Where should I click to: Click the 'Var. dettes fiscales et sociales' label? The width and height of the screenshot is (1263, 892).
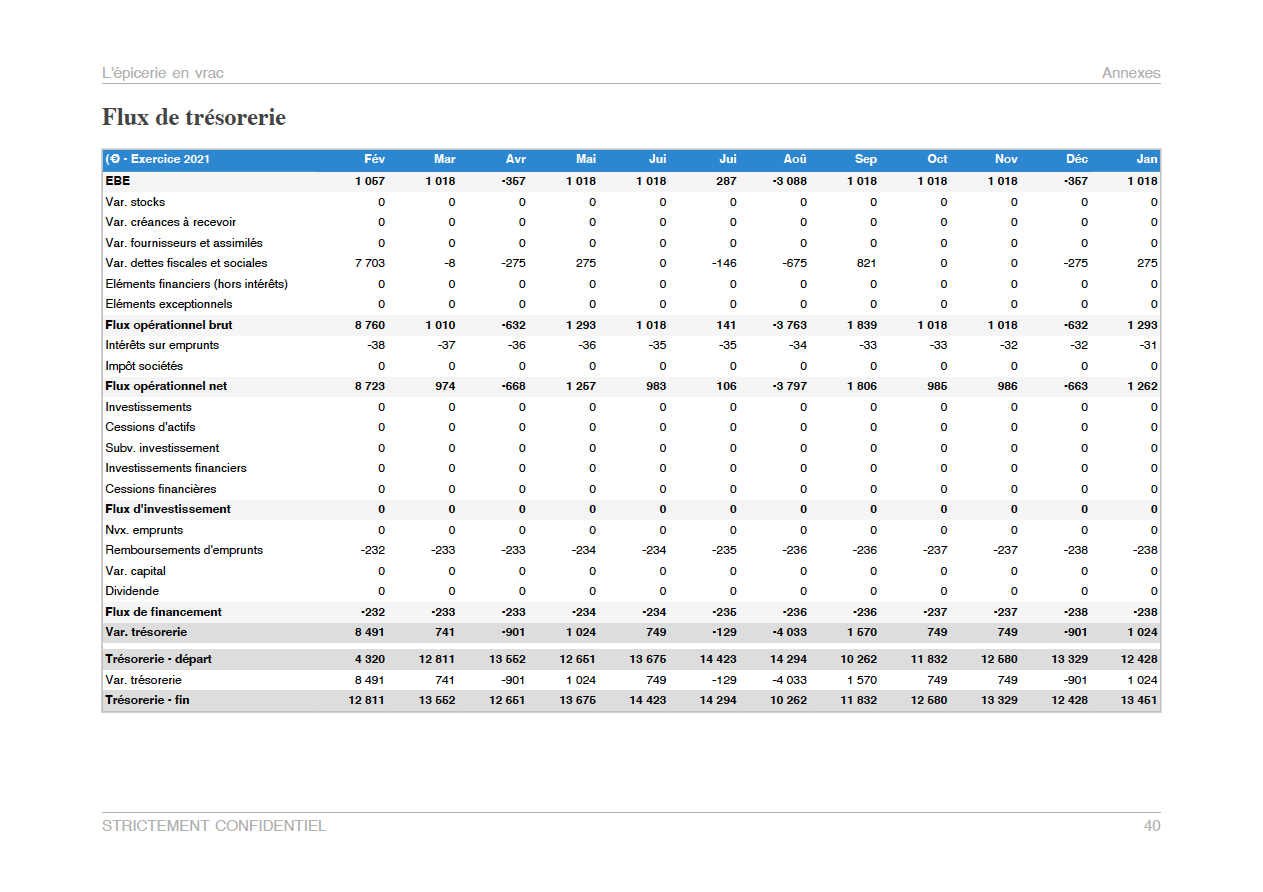(186, 263)
